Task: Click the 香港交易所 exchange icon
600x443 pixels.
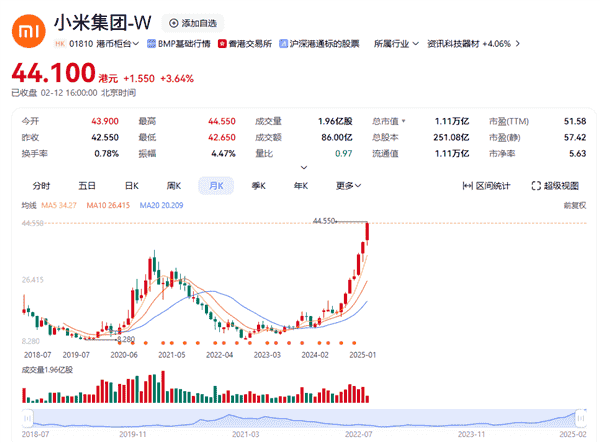Action: click(225, 44)
